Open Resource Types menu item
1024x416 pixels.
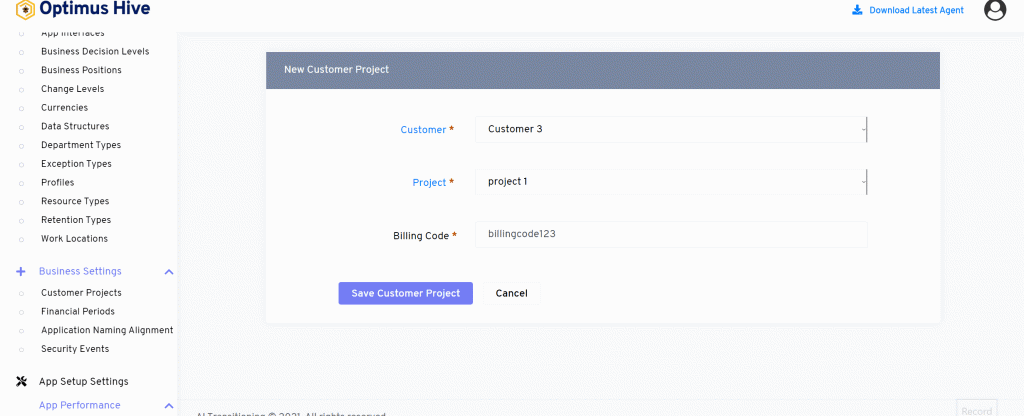75,201
